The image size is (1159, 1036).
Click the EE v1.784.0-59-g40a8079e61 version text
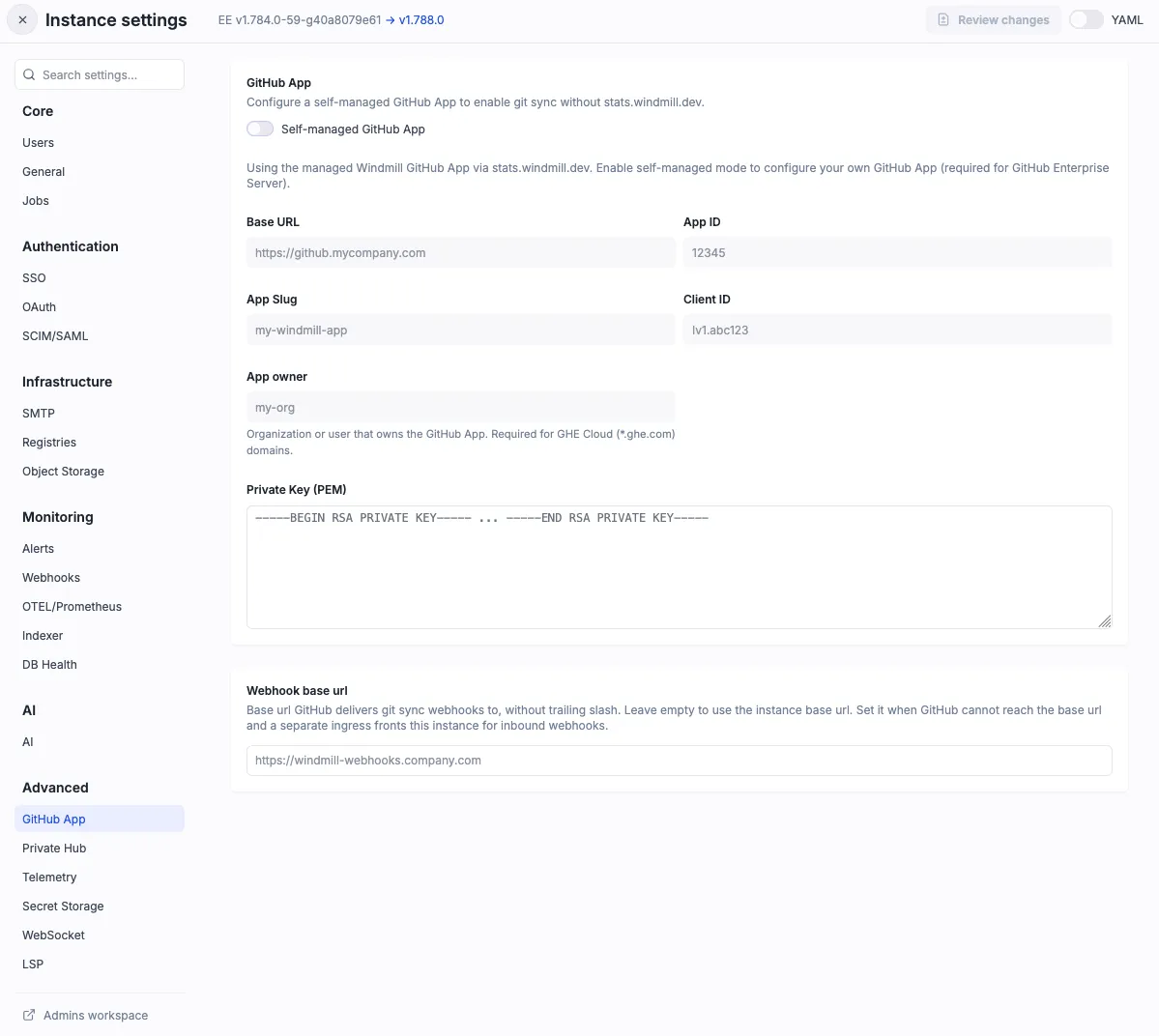click(x=300, y=20)
